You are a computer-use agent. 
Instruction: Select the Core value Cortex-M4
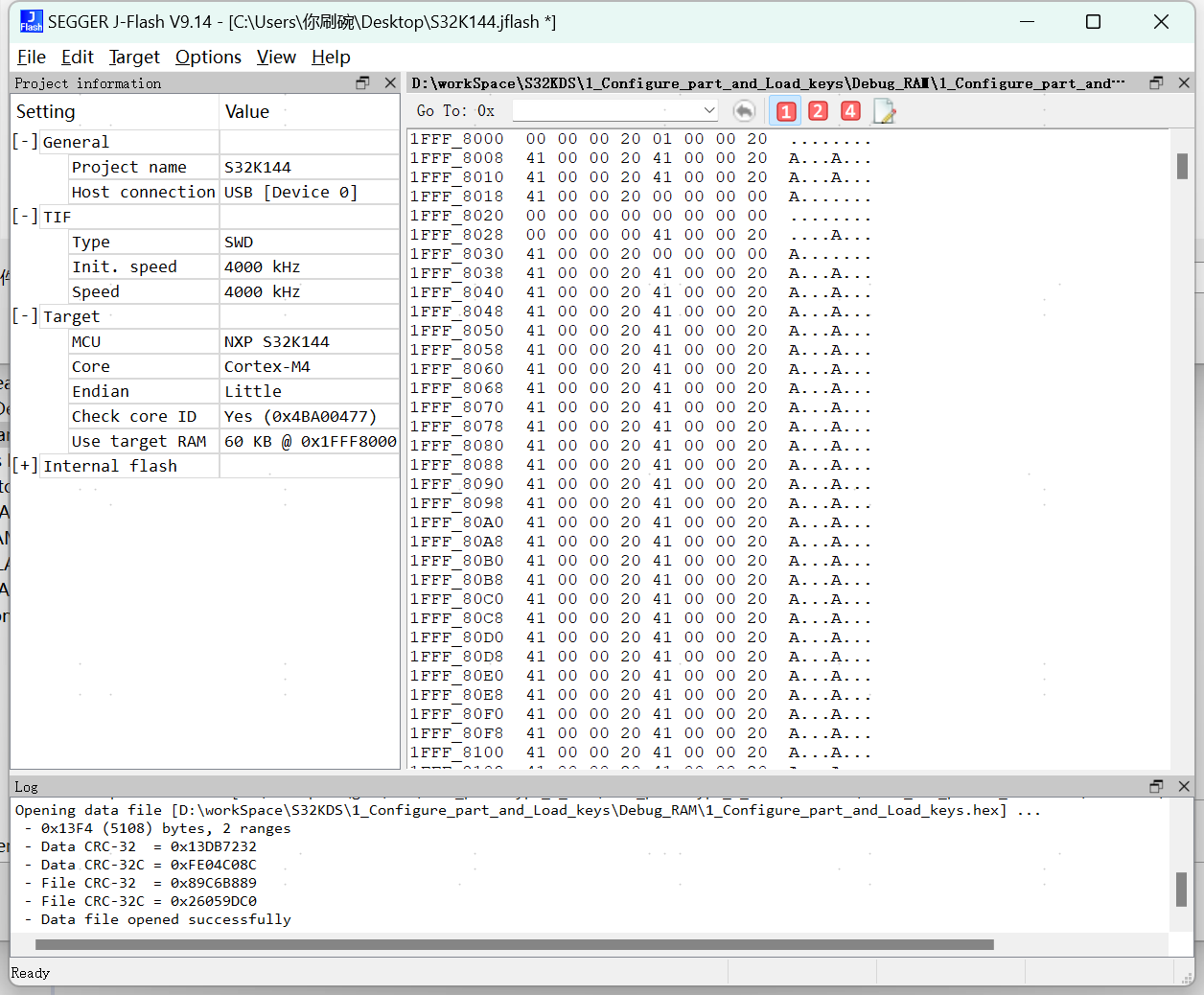click(x=267, y=366)
